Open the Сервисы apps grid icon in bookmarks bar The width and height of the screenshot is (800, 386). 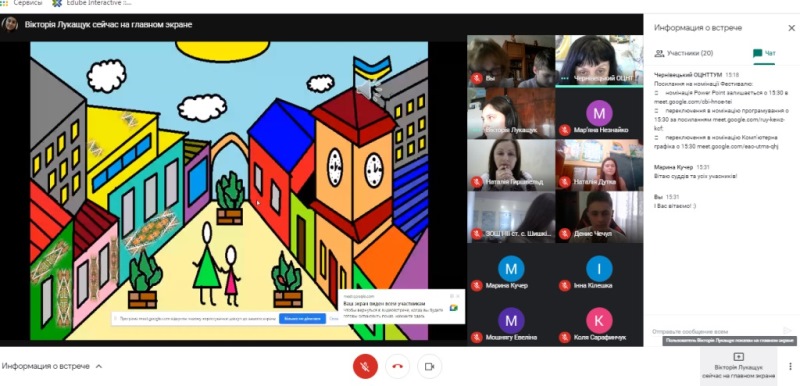point(4,4)
